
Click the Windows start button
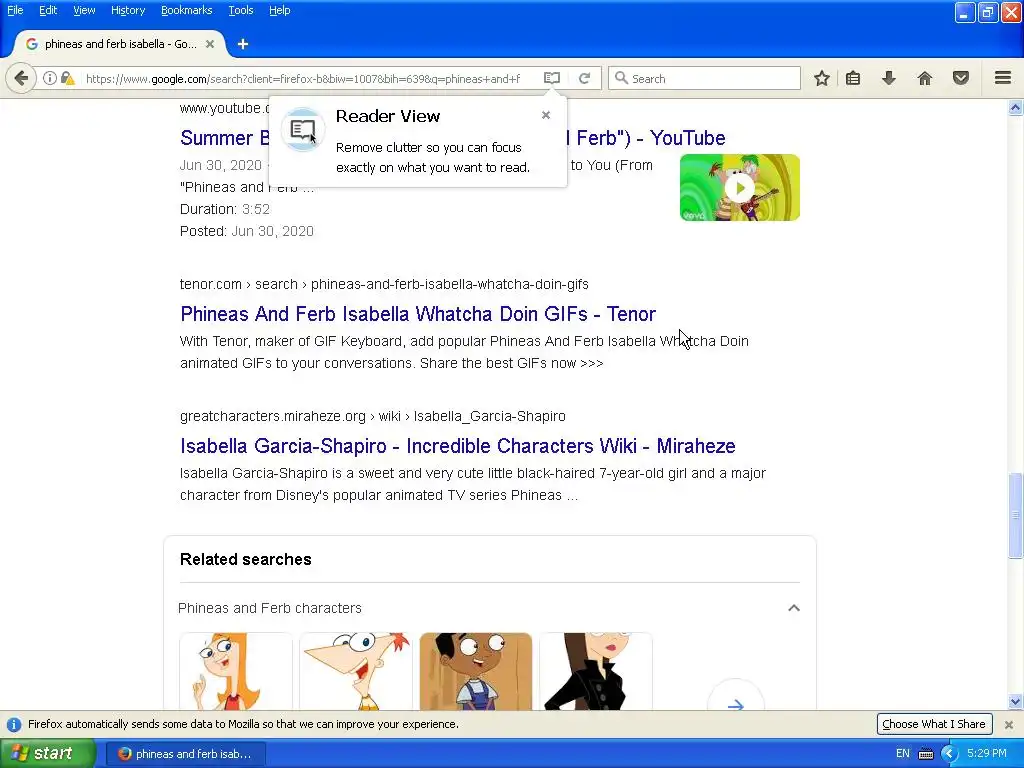pos(47,754)
